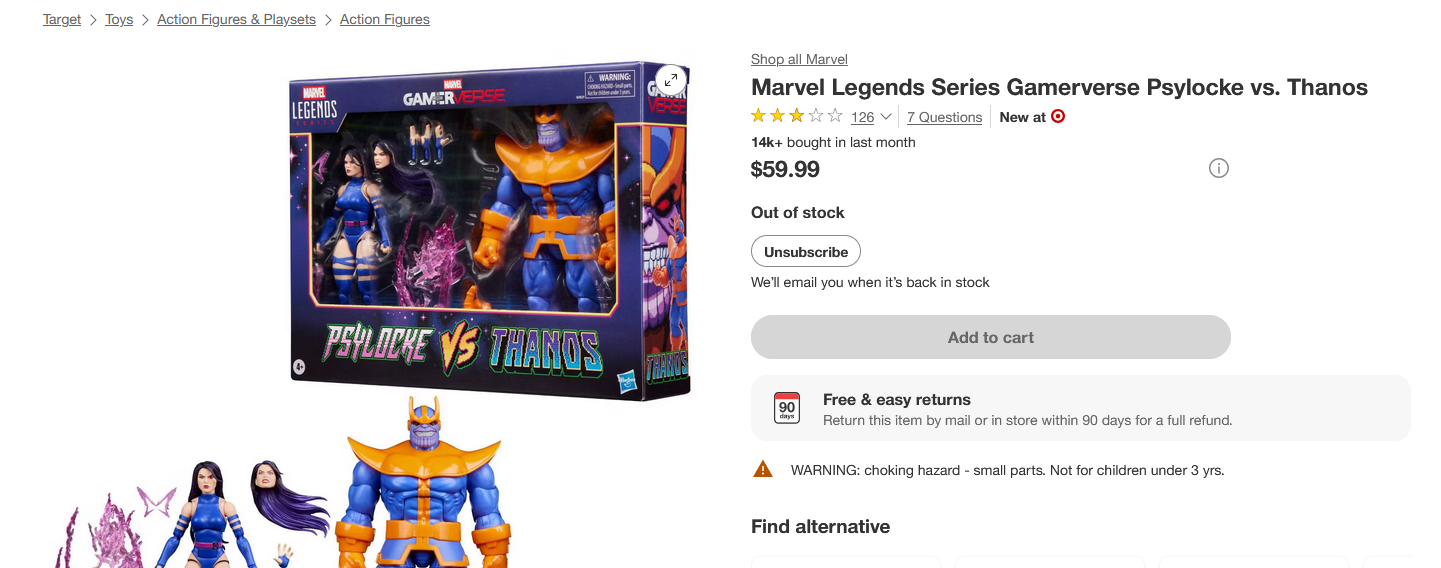Navigate to the Toys breadcrumb
The height and width of the screenshot is (568, 1441).
[x=119, y=19]
